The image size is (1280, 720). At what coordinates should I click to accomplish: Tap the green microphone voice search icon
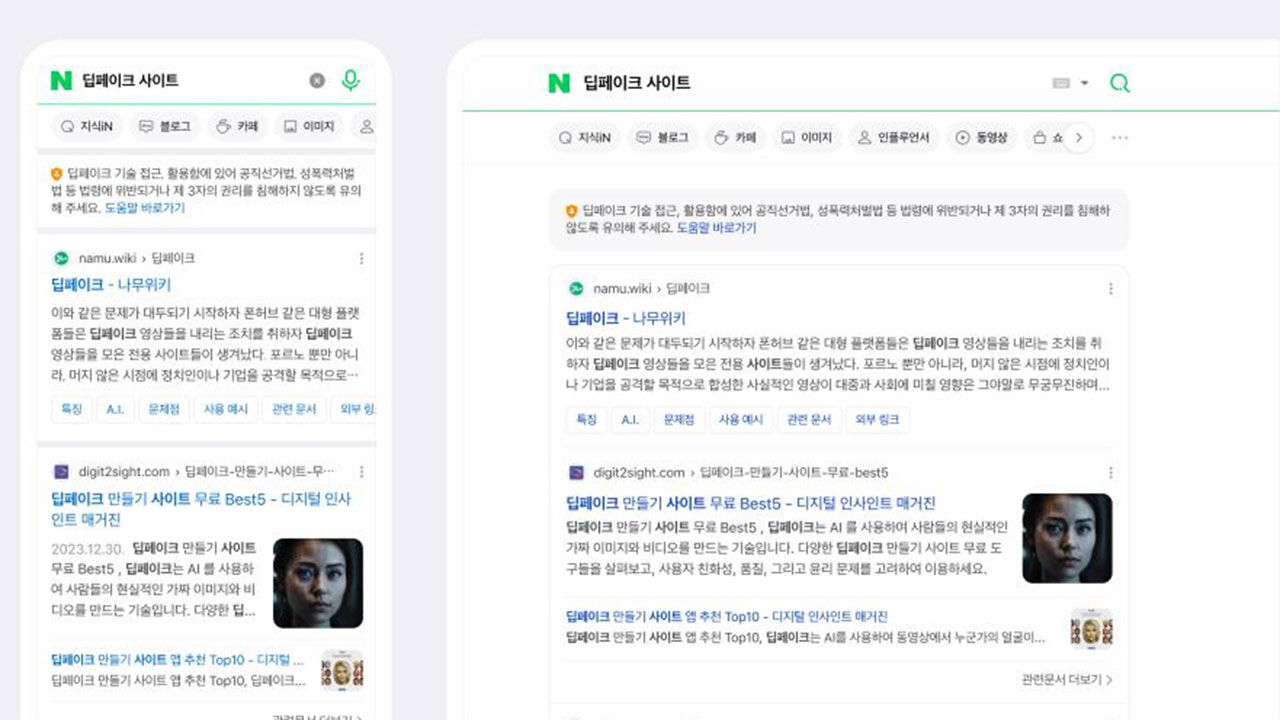pos(350,80)
